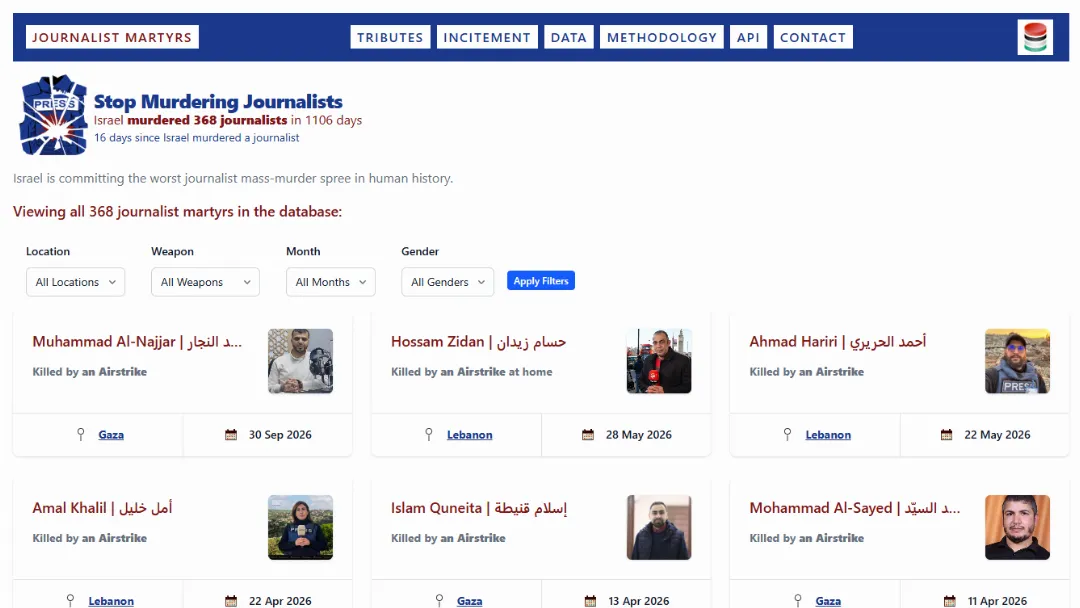The height and width of the screenshot is (608, 1080).
Task: Follow the Gaza link in Mohammad Al-Sayed's card
Action: pyautogui.click(x=828, y=601)
